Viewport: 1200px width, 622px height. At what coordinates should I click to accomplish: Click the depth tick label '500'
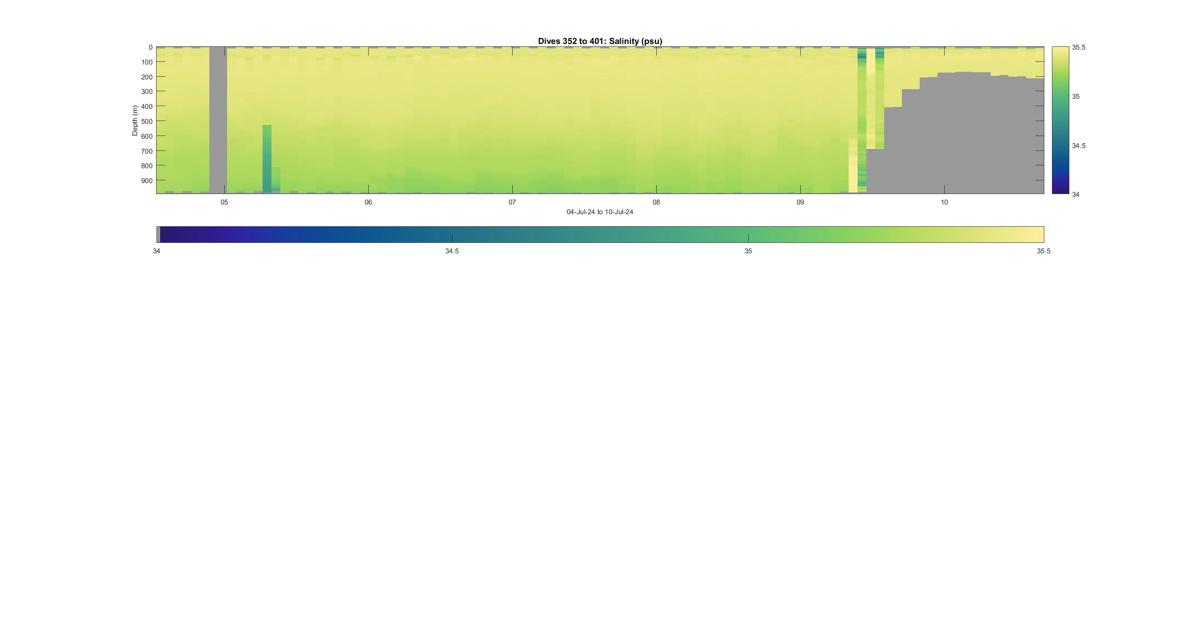[x=146, y=121]
